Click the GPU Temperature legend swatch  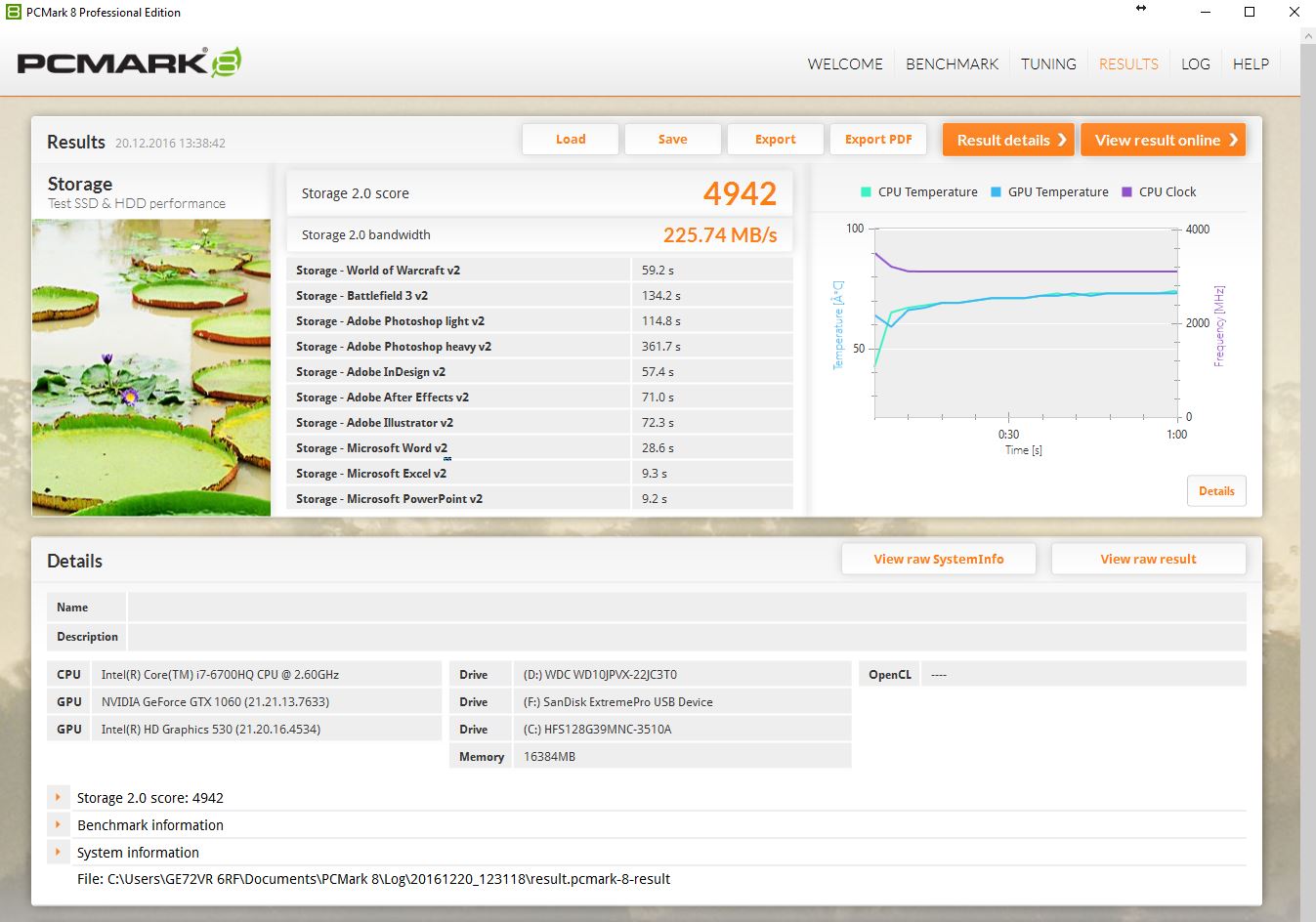[x=996, y=192]
